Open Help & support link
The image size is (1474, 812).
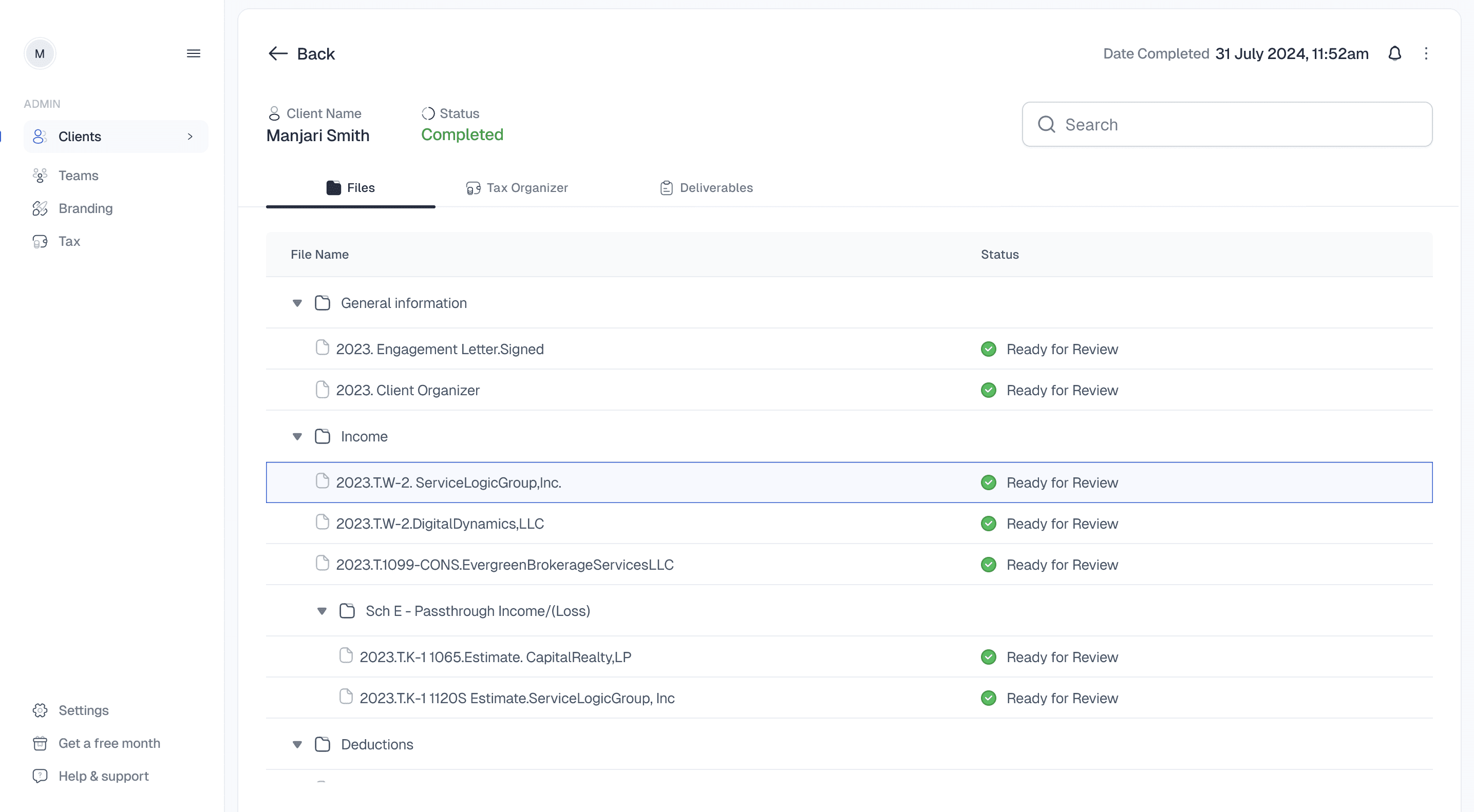point(104,776)
